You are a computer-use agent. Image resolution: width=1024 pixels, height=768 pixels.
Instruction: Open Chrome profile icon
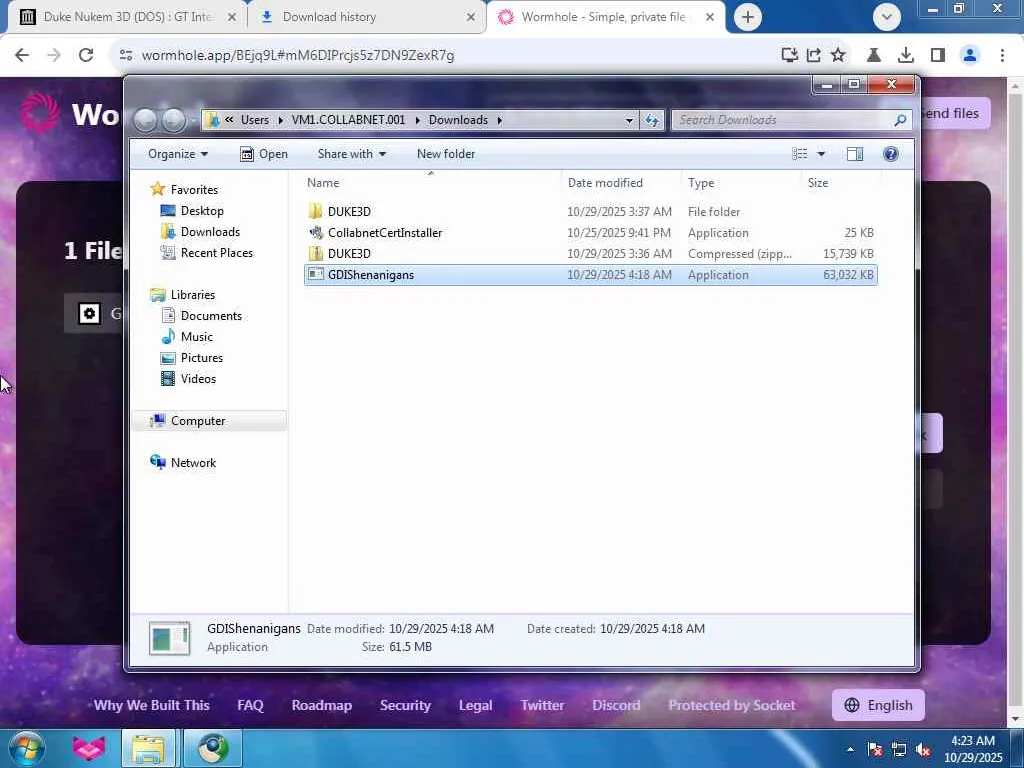(x=970, y=55)
